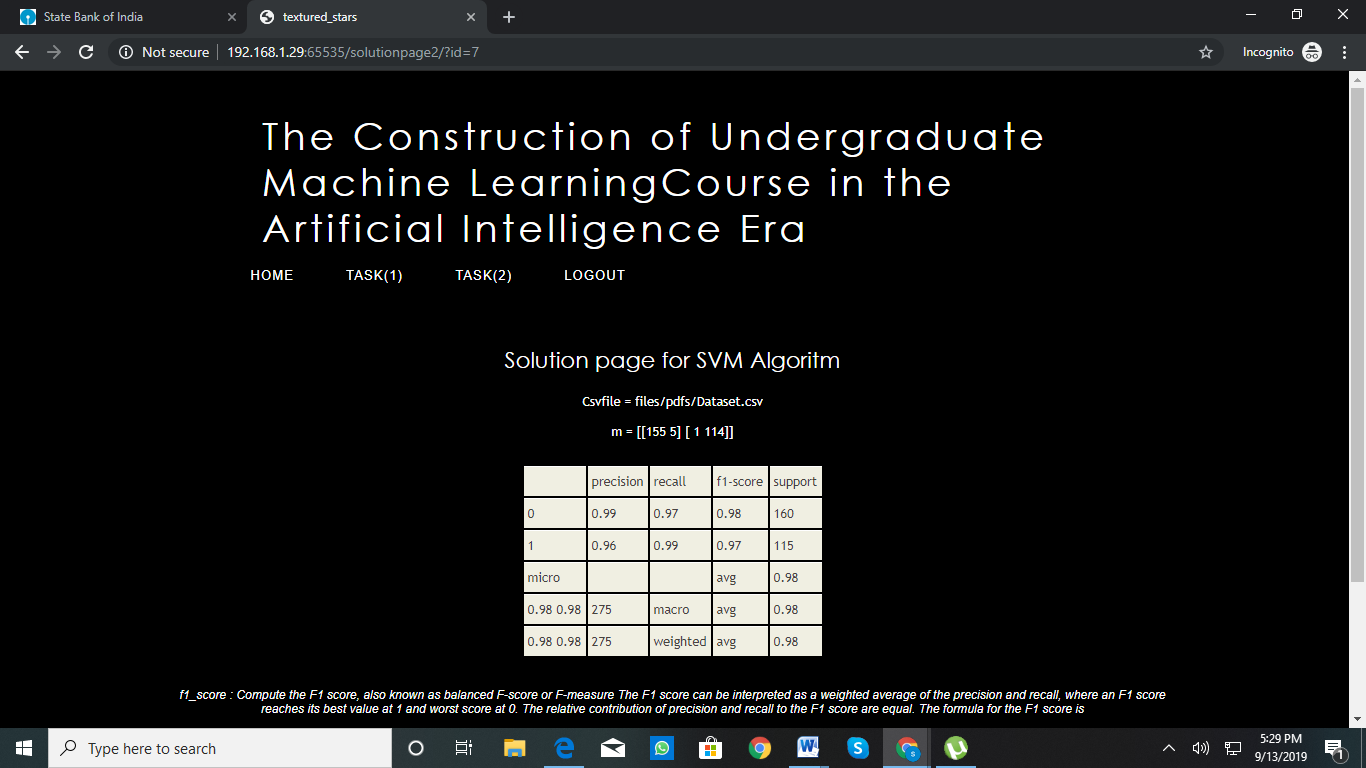Open Mail app from taskbar
The width and height of the screenshot is (1366, 768).
612,748
